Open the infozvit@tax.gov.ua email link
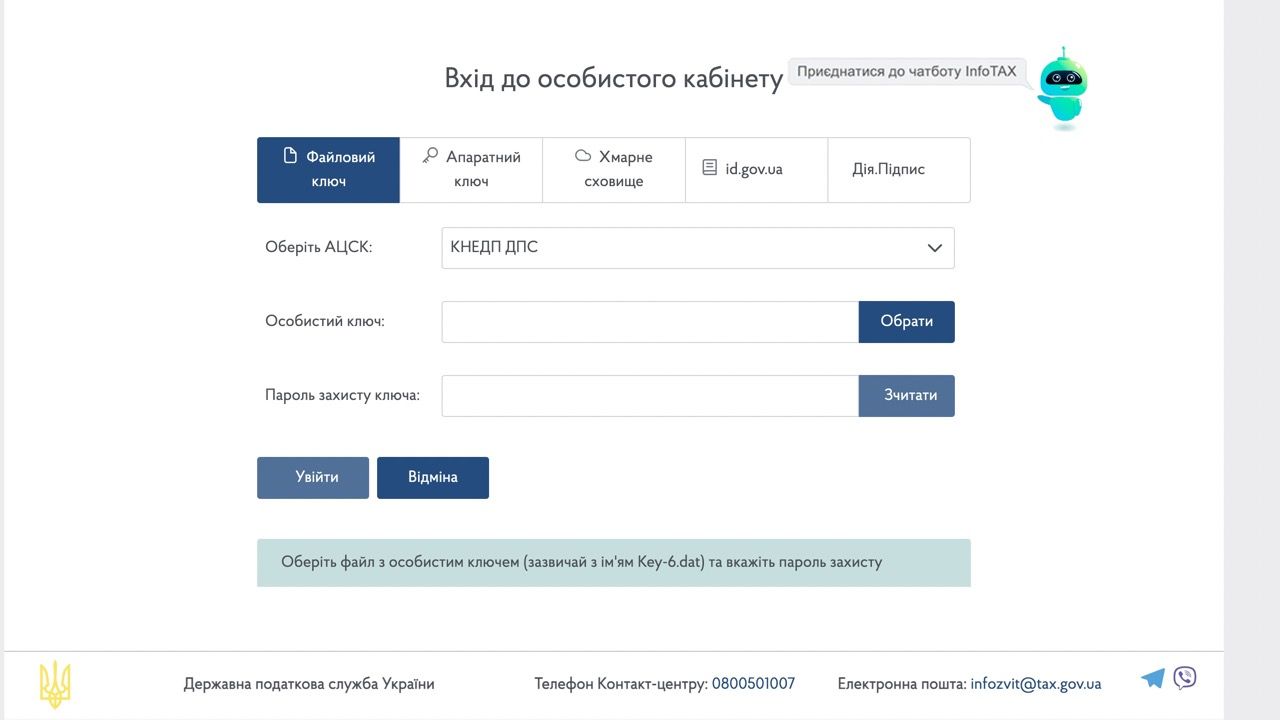The image size is (1280, 720). (1035, 684)
